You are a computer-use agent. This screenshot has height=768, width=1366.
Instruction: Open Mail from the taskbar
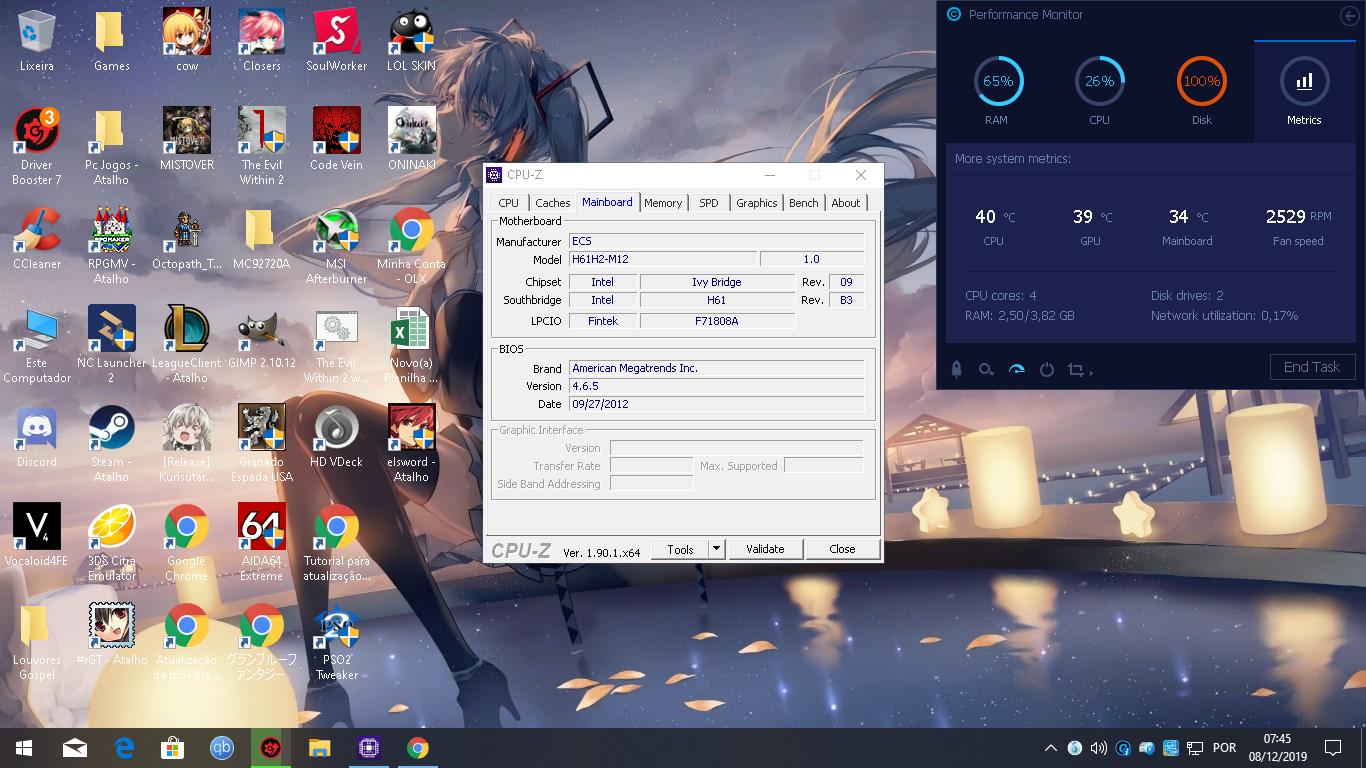[x=75, y=748]
